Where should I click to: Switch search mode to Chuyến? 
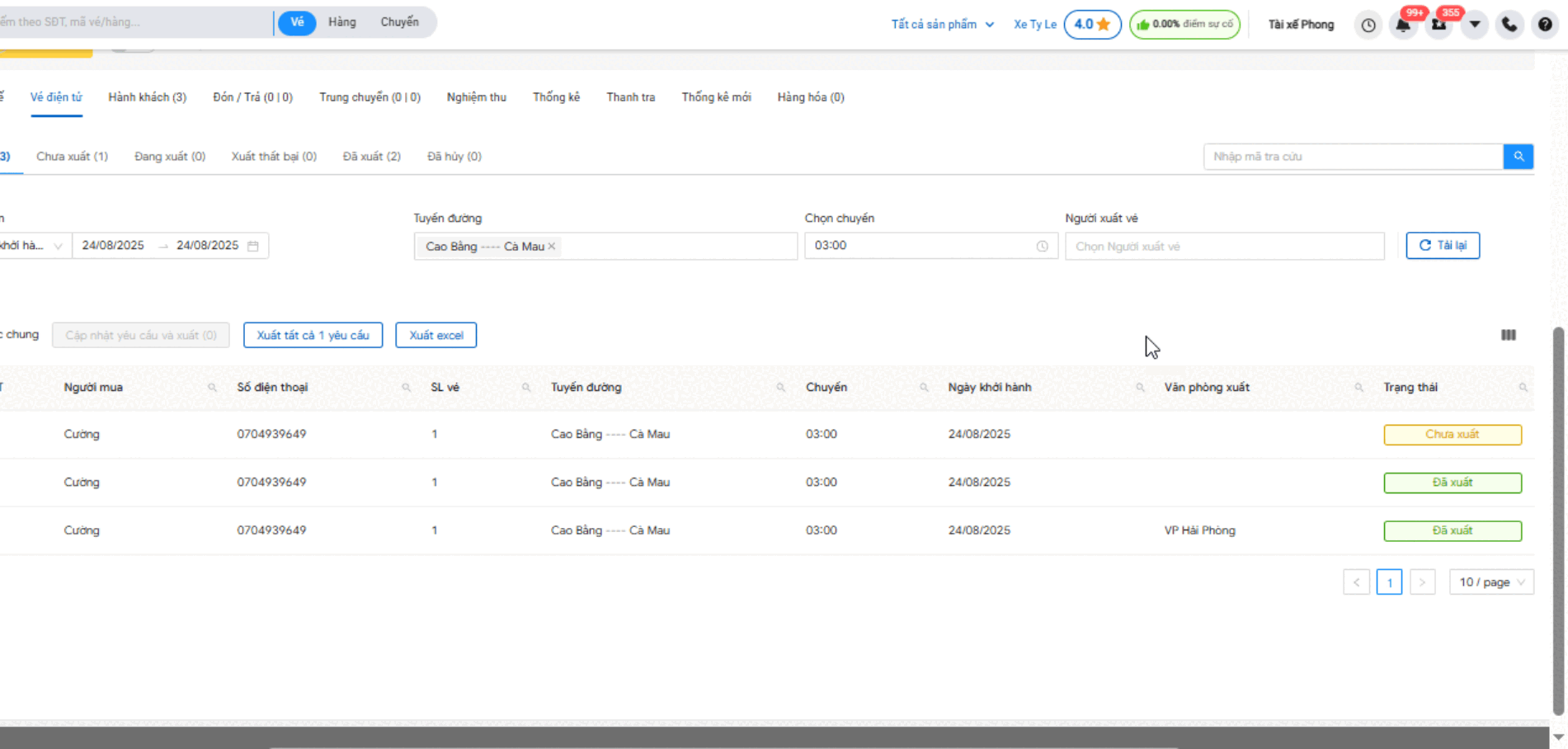tap(399, 22)
